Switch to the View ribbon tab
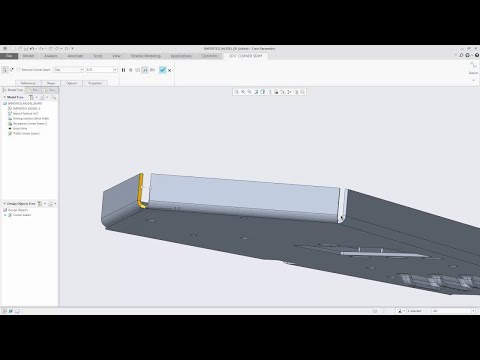Viewport: 480px width, 360px height. pyautogui.click(x=116, y=56)
